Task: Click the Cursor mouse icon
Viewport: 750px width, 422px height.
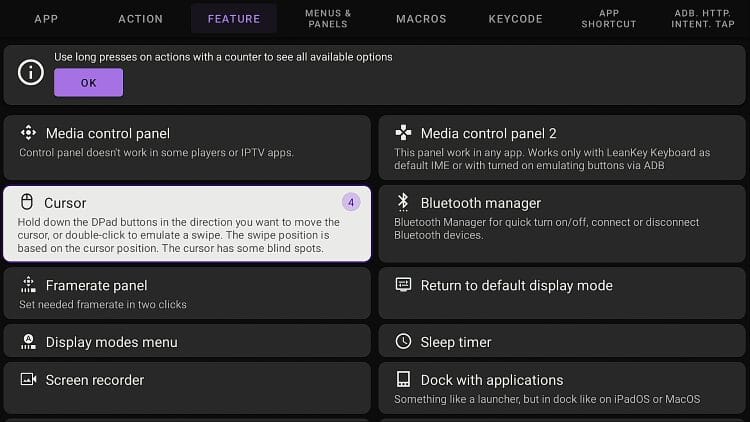Action: (28, 203)
